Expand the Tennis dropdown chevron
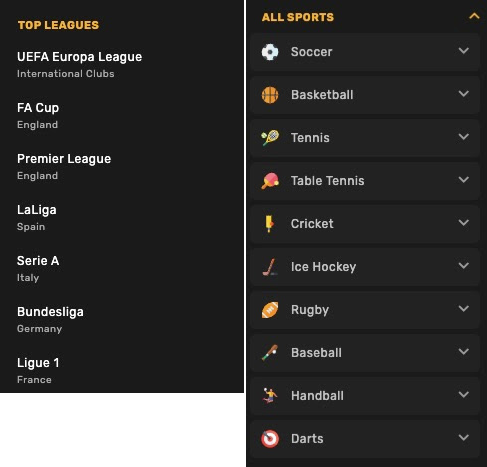487x467 pixels. click(x=464, y=136)
